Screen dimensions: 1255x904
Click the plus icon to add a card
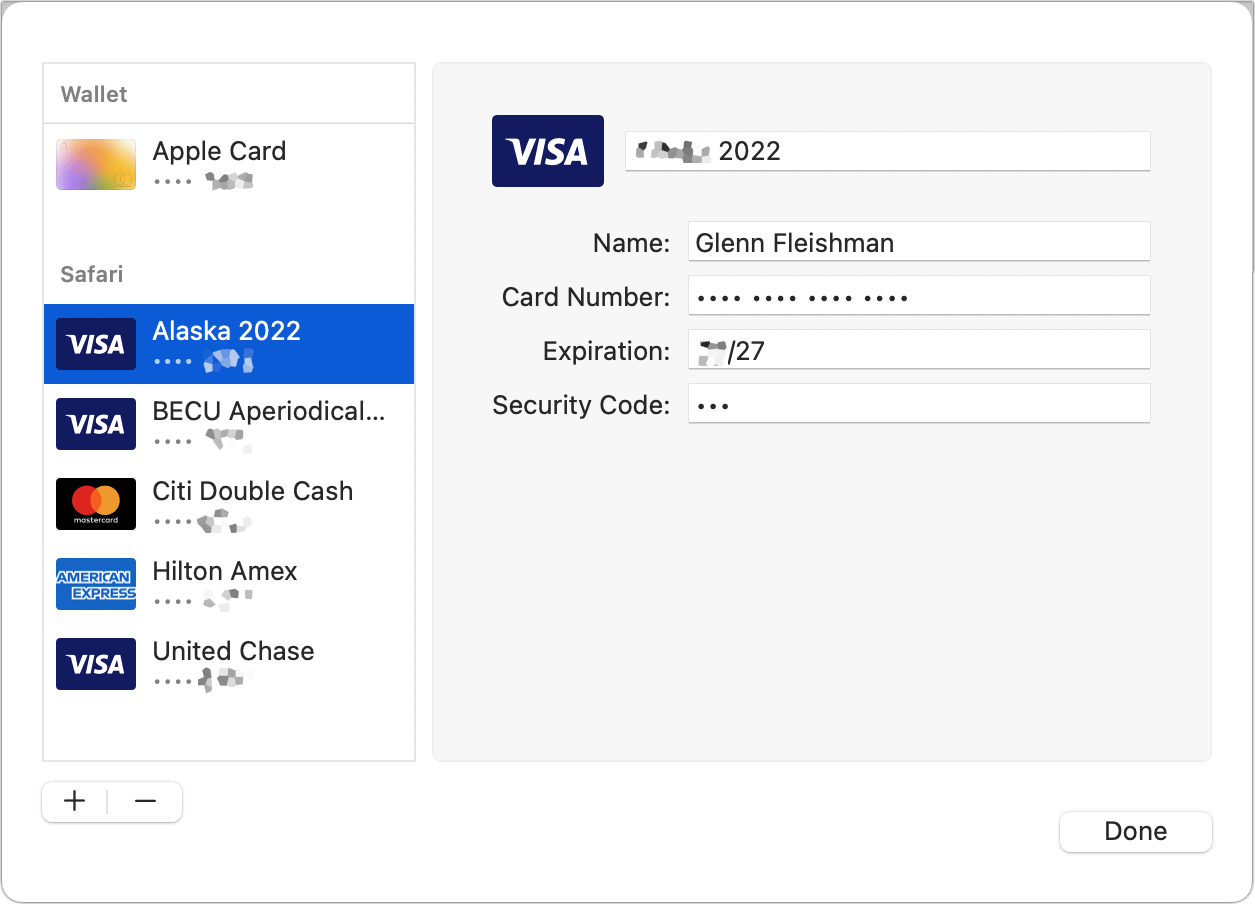click(x=74, y=801)
